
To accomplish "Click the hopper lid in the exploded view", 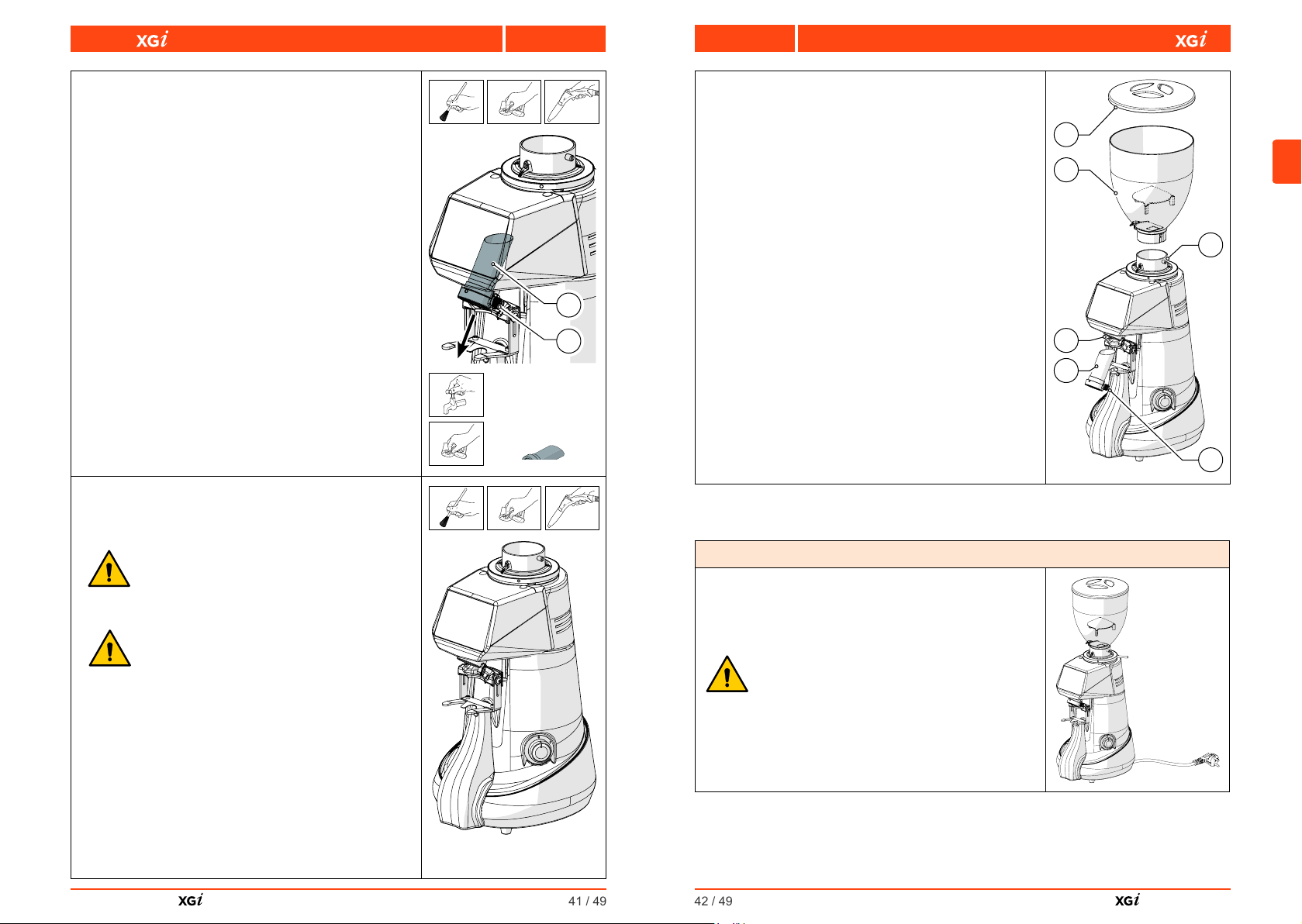I will pyautogui.click(x=1152, y=95).
